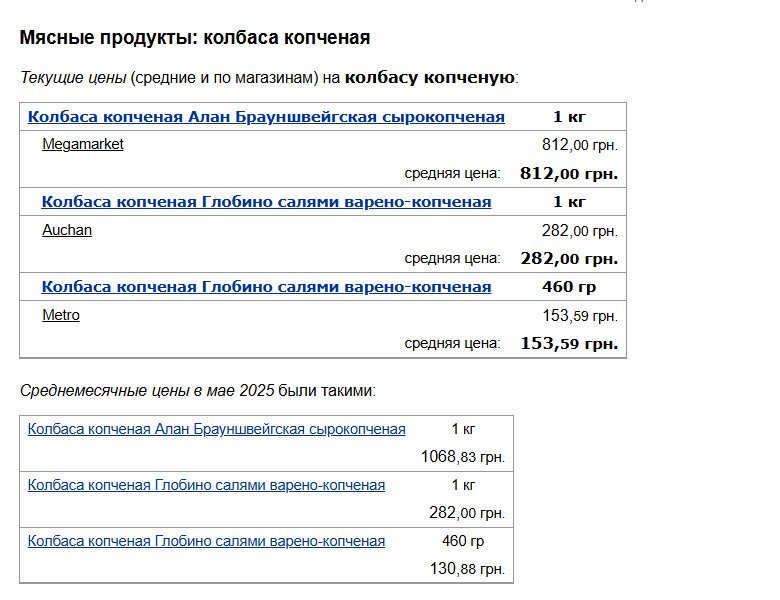Click the 1 кг cell in Алан Брауншвейгская current row
The image size is (780, 600).
click(569, 117)
